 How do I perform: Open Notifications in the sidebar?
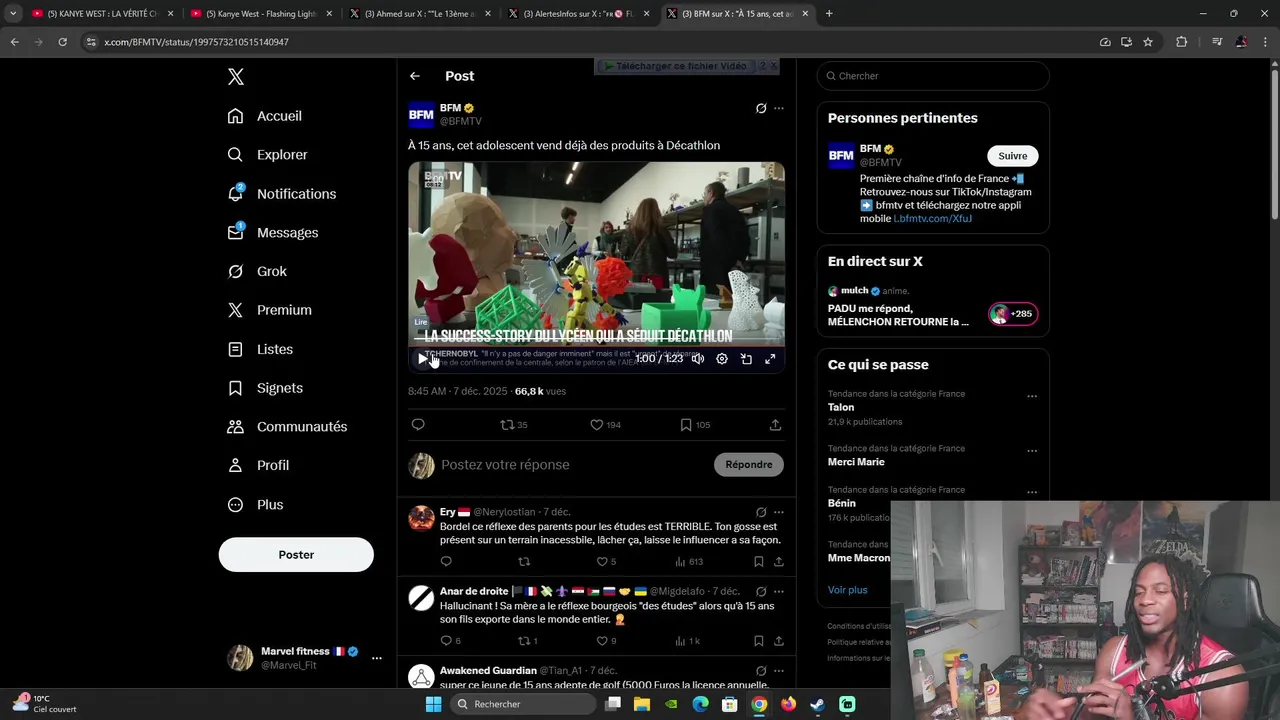[281, 194]
